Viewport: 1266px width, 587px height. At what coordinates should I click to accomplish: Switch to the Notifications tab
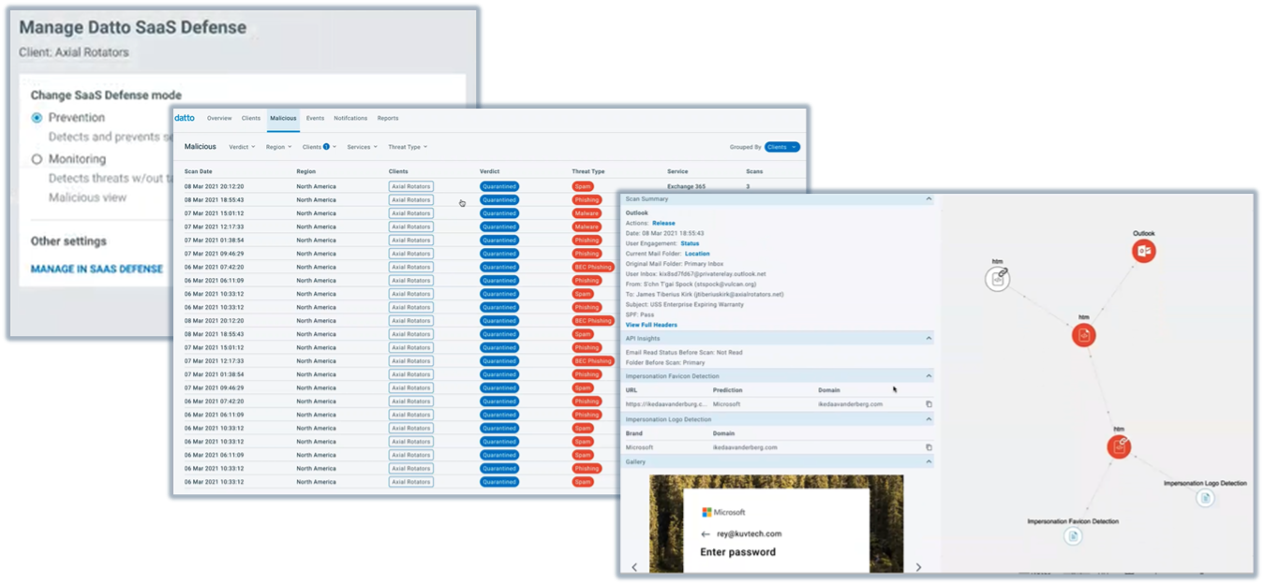coord(350,118)
